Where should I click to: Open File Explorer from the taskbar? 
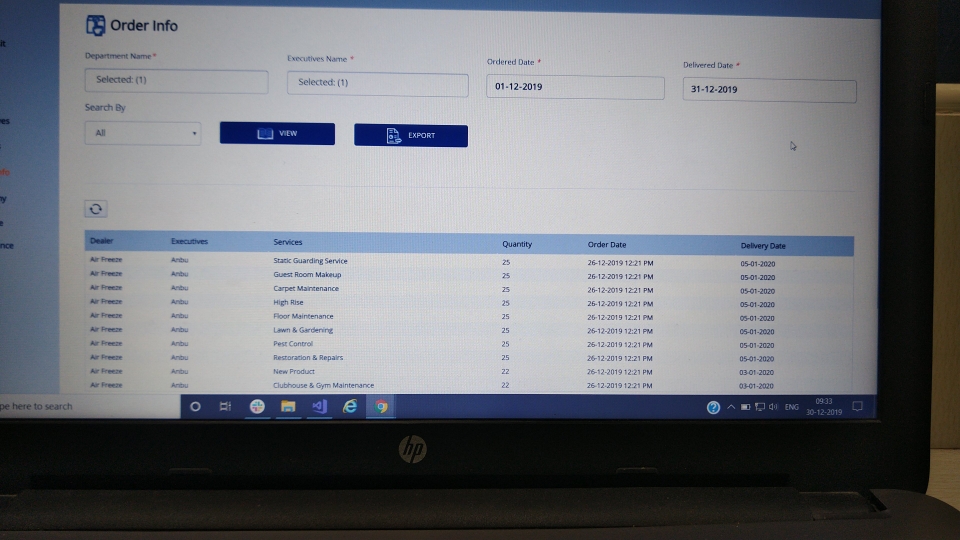click(288, 406)
